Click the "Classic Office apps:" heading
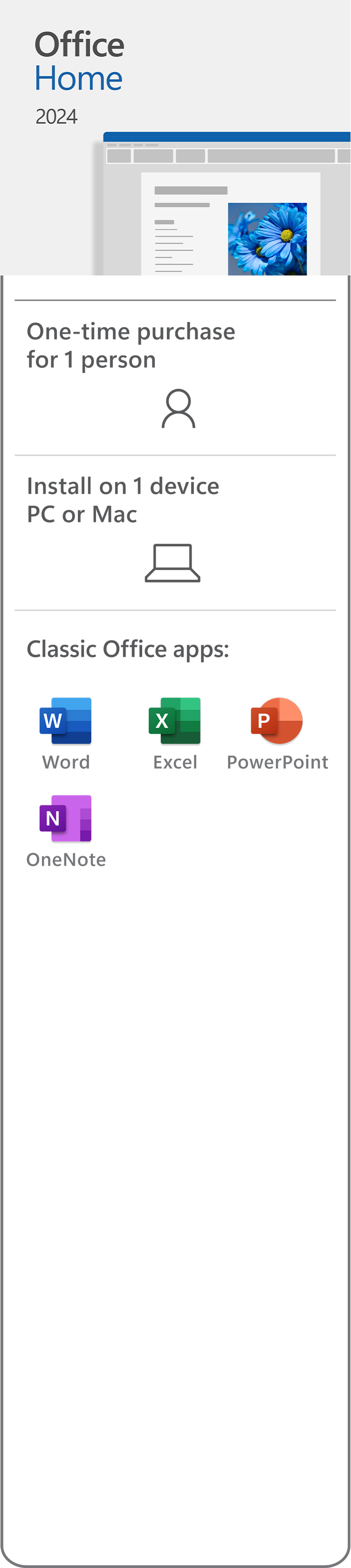The width and height of the screenshot is (351, 1568). 128,649
